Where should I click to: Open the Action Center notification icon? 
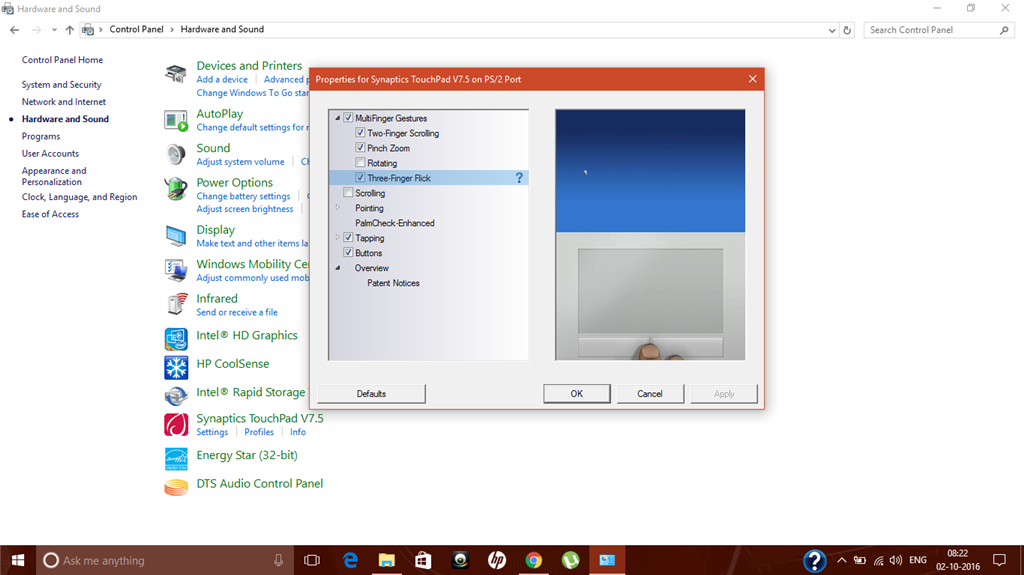pyautogui.click(x=999, y=560)
